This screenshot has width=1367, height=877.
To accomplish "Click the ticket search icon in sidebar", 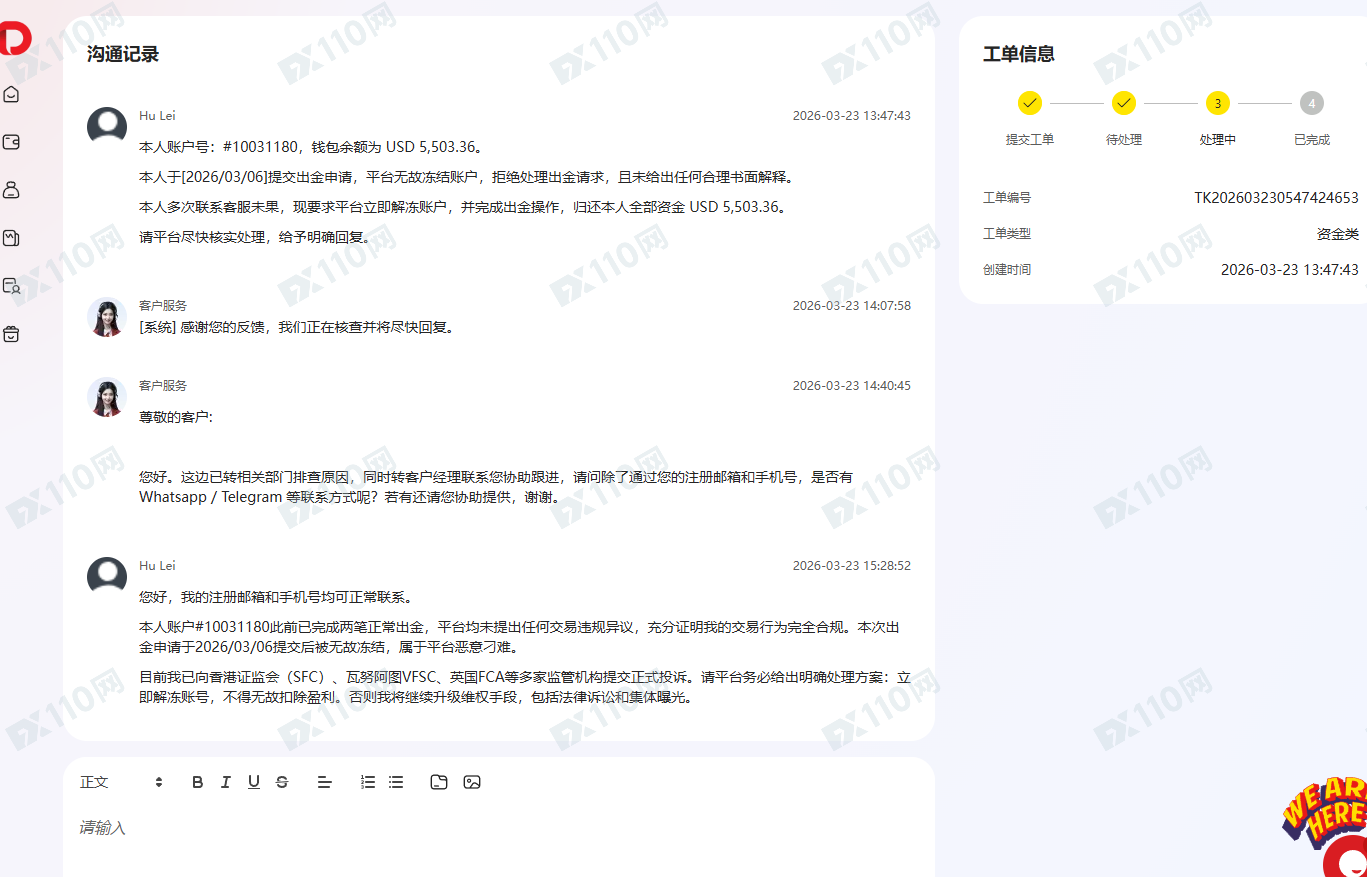I will pos(11,285).
